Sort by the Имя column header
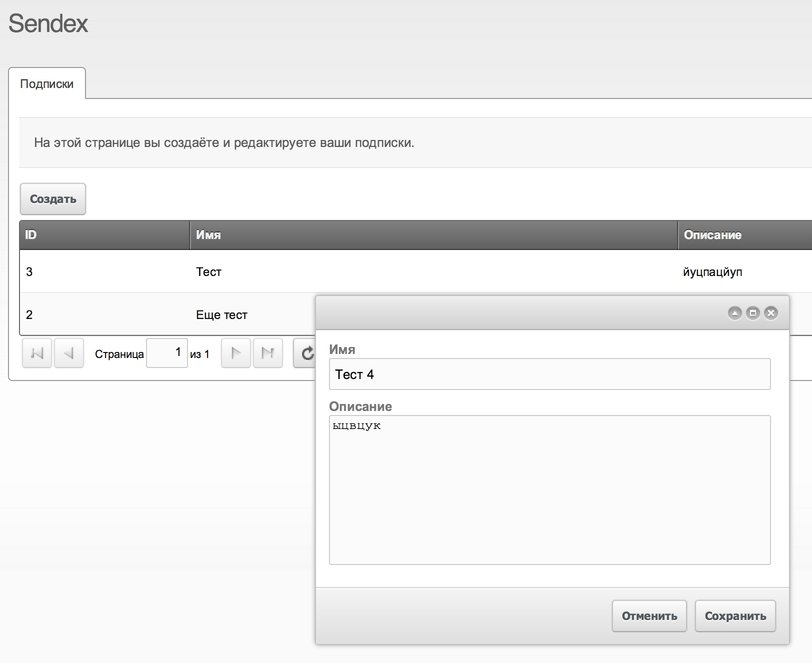812x663 pixels. (433, 235)
